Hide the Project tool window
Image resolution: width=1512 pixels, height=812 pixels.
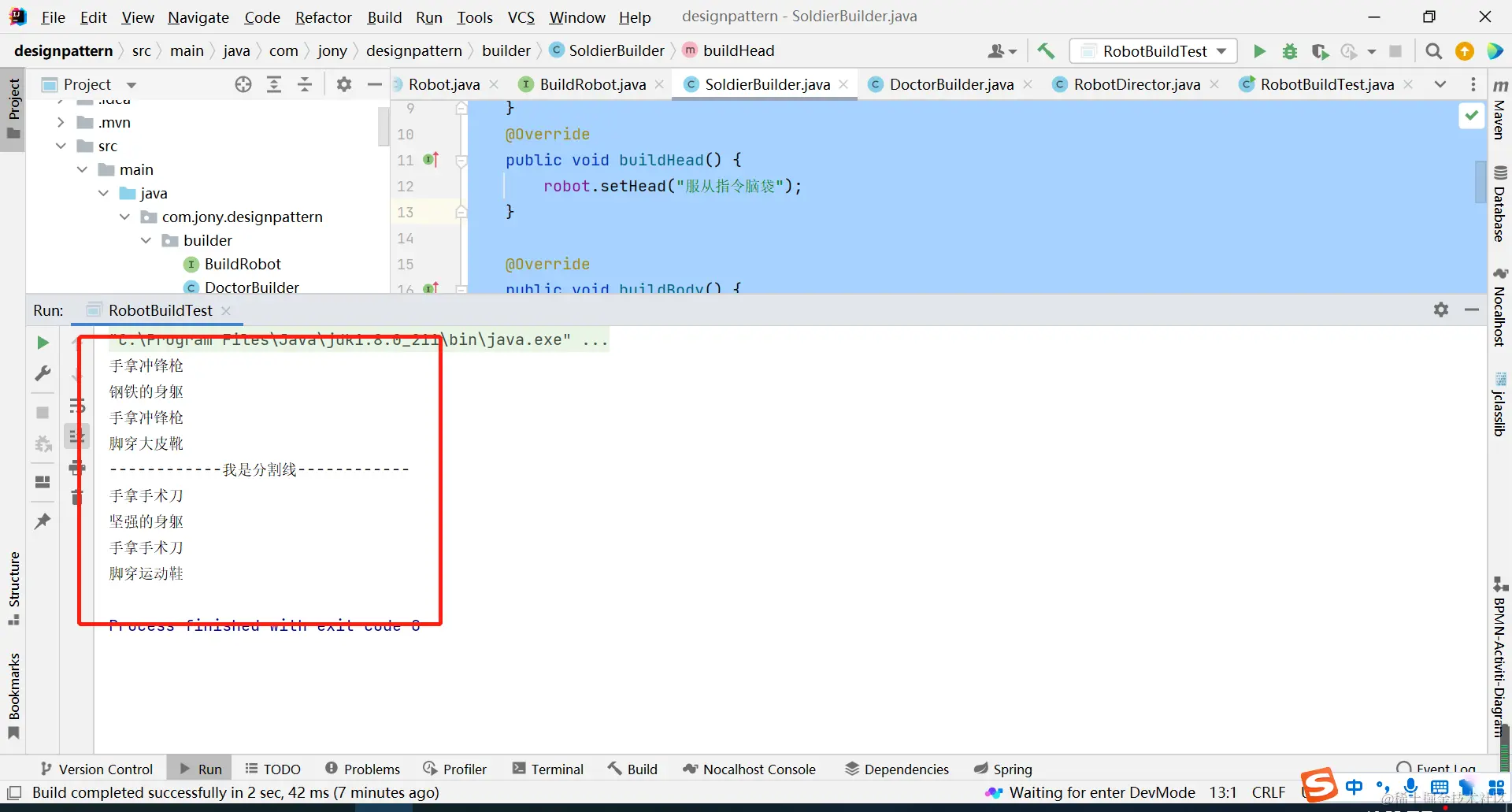375,84
